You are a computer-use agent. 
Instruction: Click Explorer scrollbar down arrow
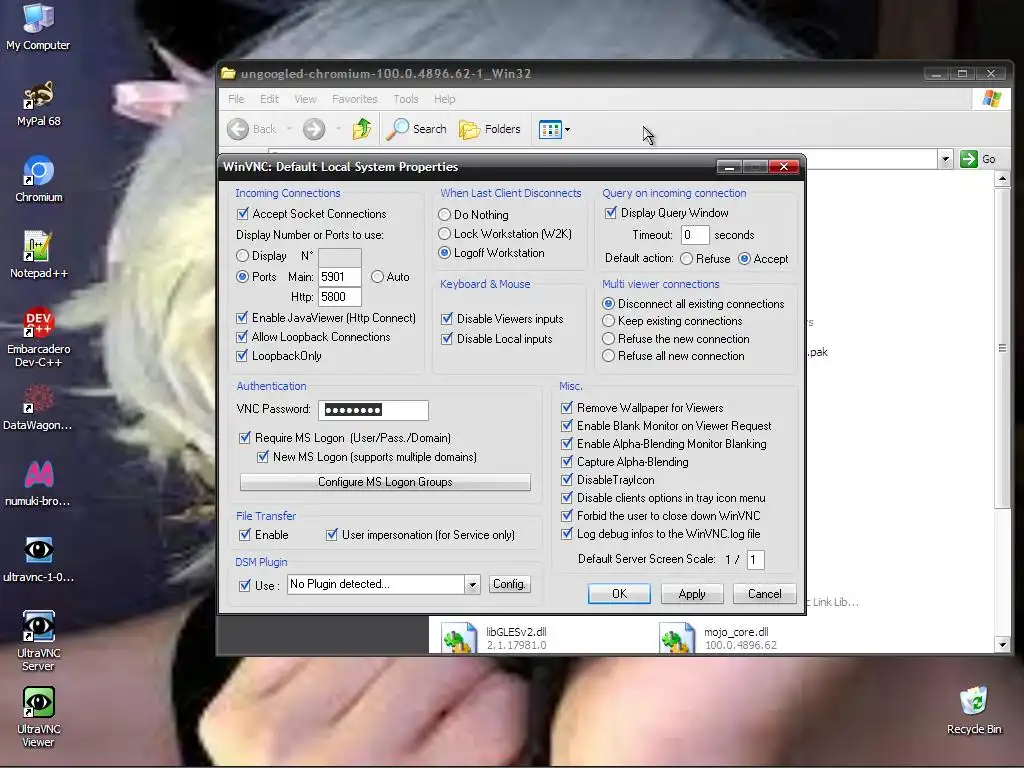(1003, 645)
